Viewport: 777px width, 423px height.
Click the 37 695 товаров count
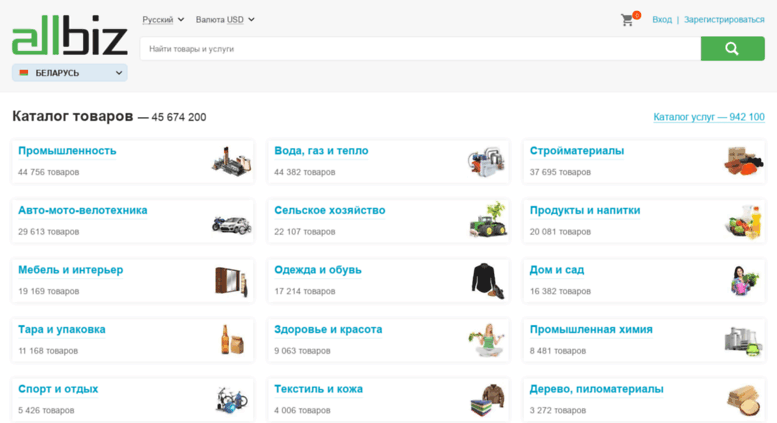(560, 172)
